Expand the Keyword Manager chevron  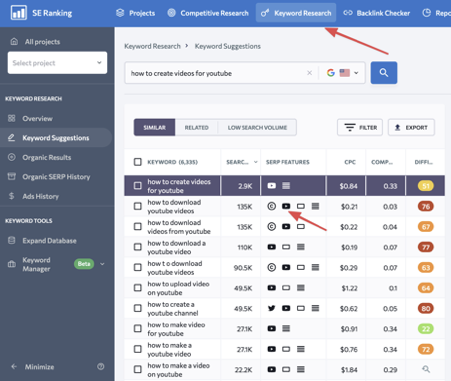[102, 264]
